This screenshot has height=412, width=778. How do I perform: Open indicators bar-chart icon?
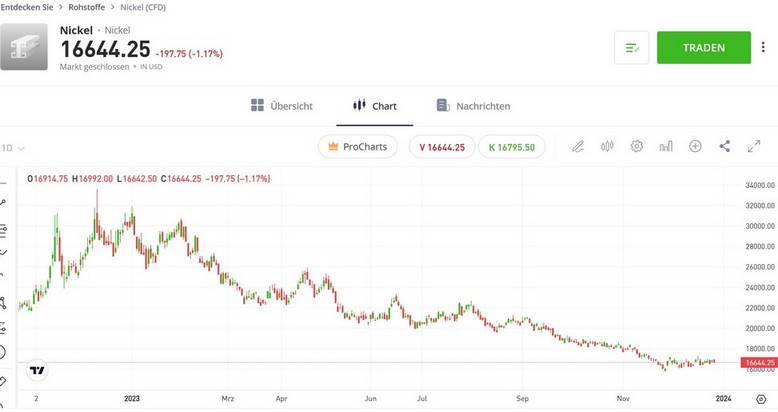point(666,146)
